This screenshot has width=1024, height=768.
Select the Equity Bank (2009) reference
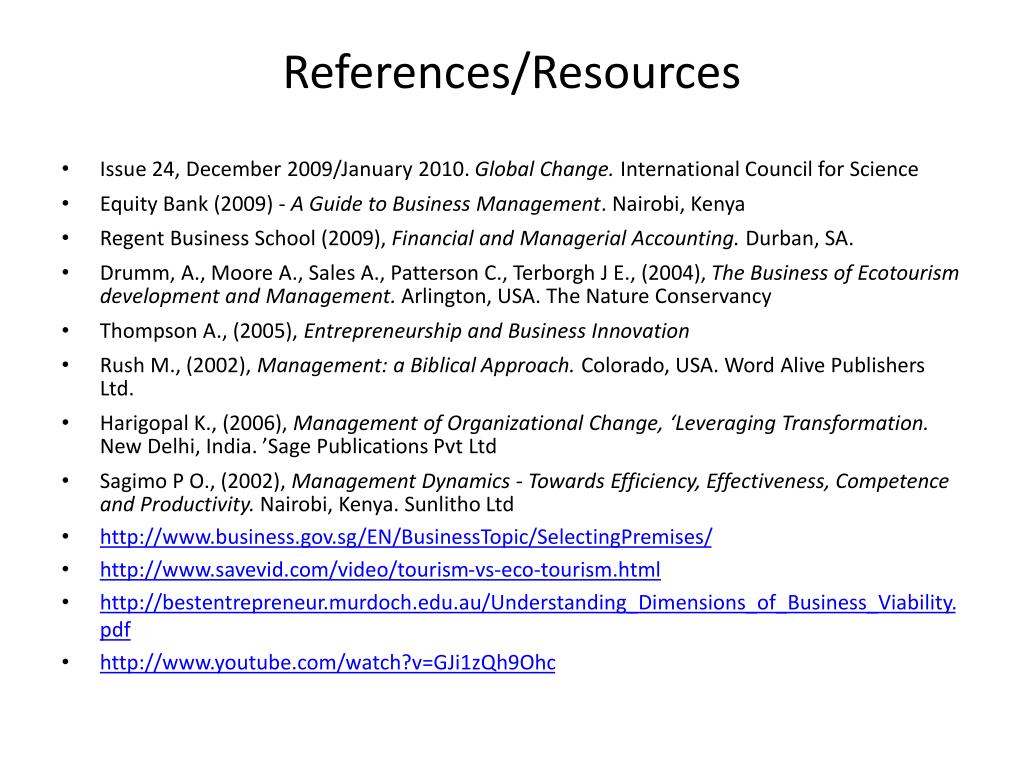tap(422, 204)
